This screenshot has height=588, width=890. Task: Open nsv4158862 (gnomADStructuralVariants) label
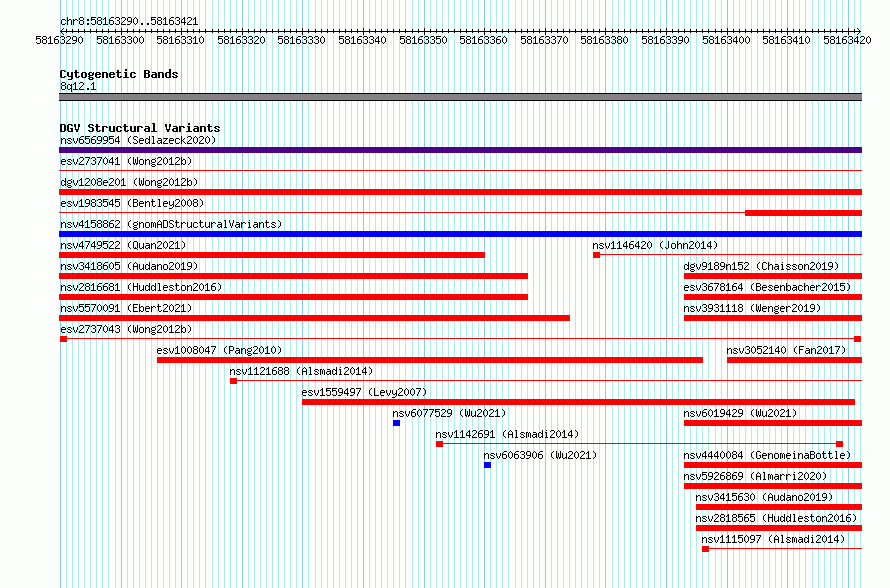tap(171, 224)
